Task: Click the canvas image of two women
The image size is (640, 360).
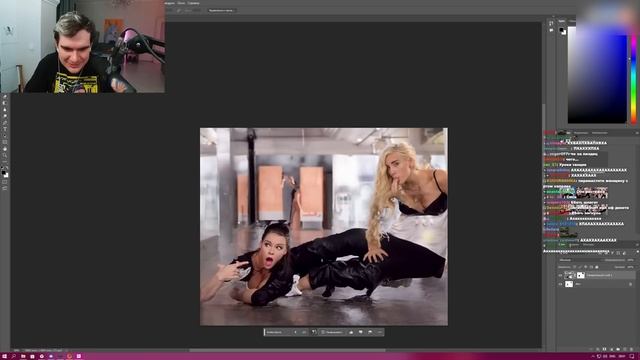Action: pyautogui.click(x=324, y=227)
